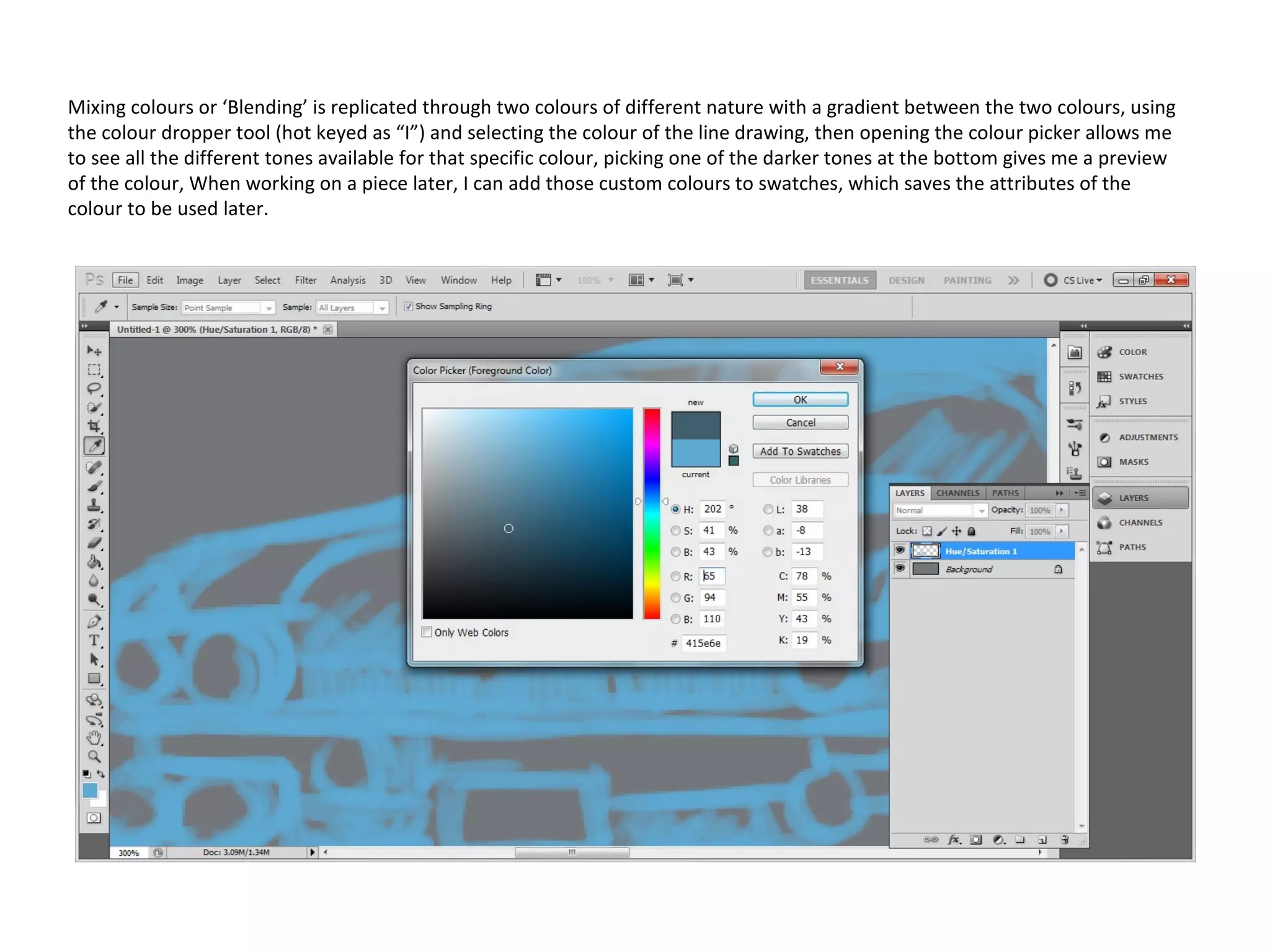Open the Opacity slider arrow
This screenshot has height=952, width=1270.
click(1062, 510)
